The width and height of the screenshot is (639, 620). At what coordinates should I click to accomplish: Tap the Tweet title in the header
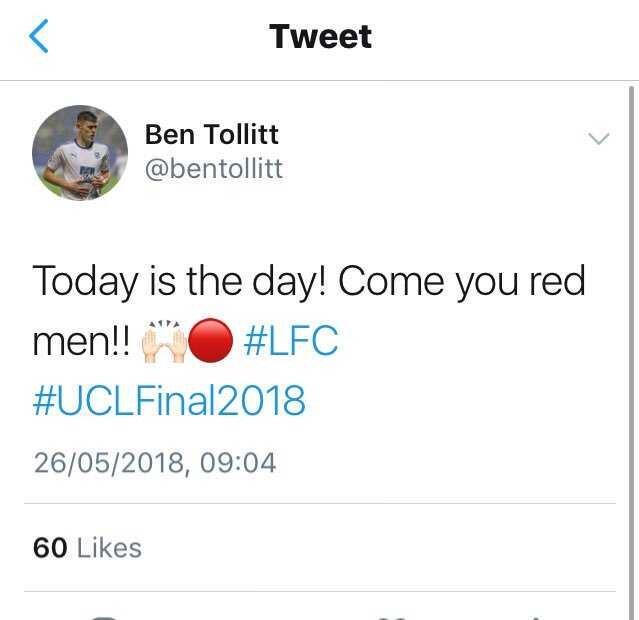click(x=320, y=37)
